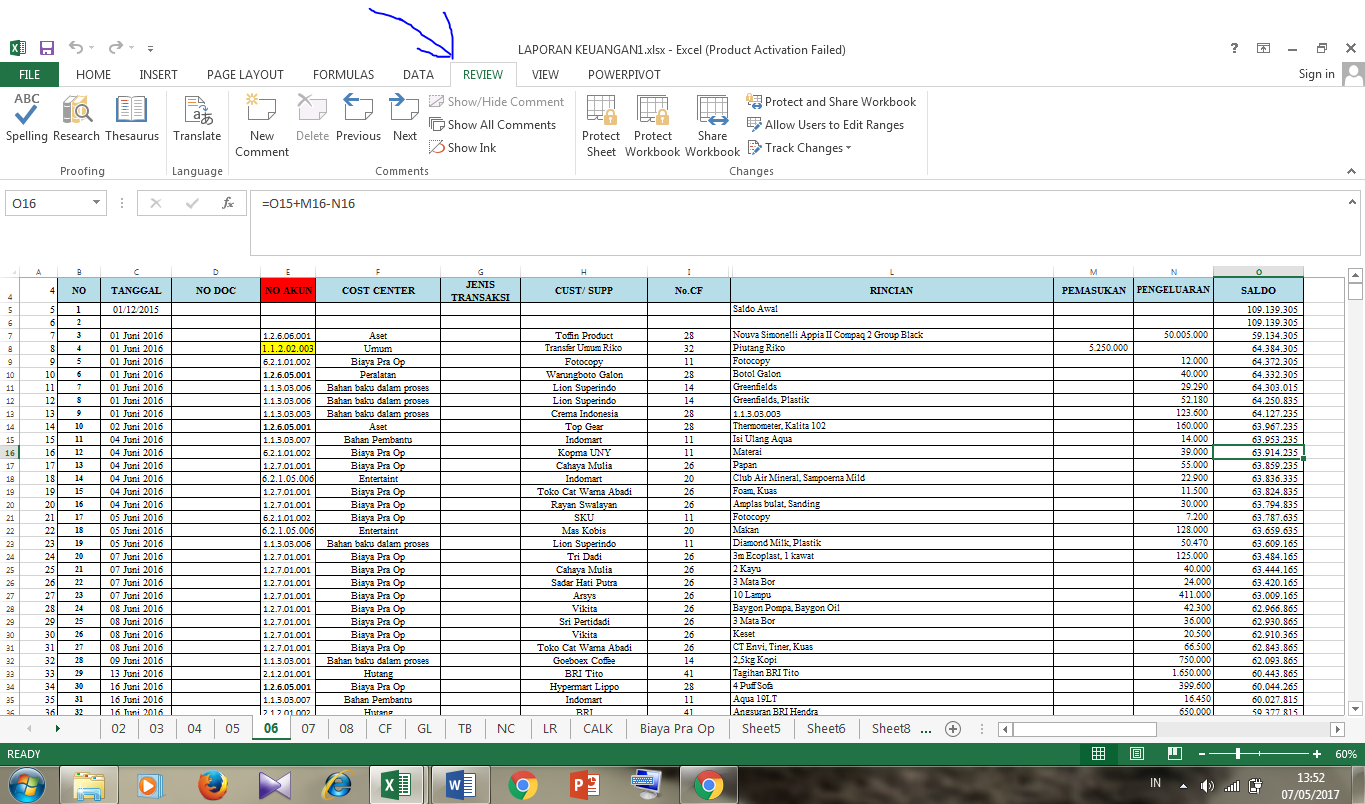Click the vertical scrollbar down arrow
This screenshot has height=804, width=1365.
click(x=1355, y=708)
